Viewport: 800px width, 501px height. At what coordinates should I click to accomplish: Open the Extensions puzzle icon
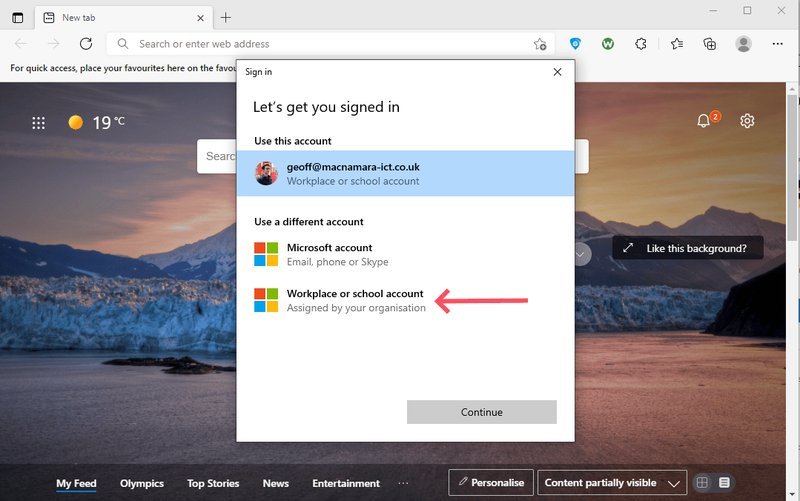coord(641,44)
